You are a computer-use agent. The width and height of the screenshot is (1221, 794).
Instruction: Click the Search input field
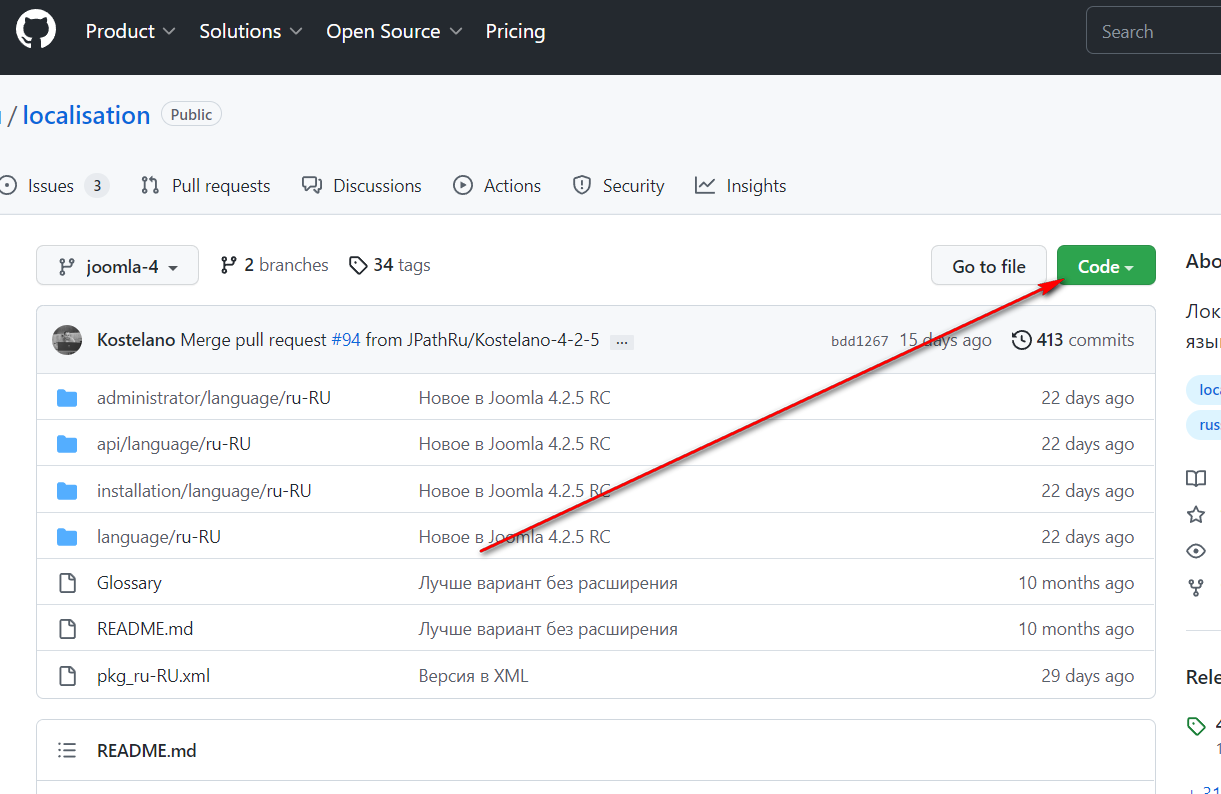[1155, 32]
